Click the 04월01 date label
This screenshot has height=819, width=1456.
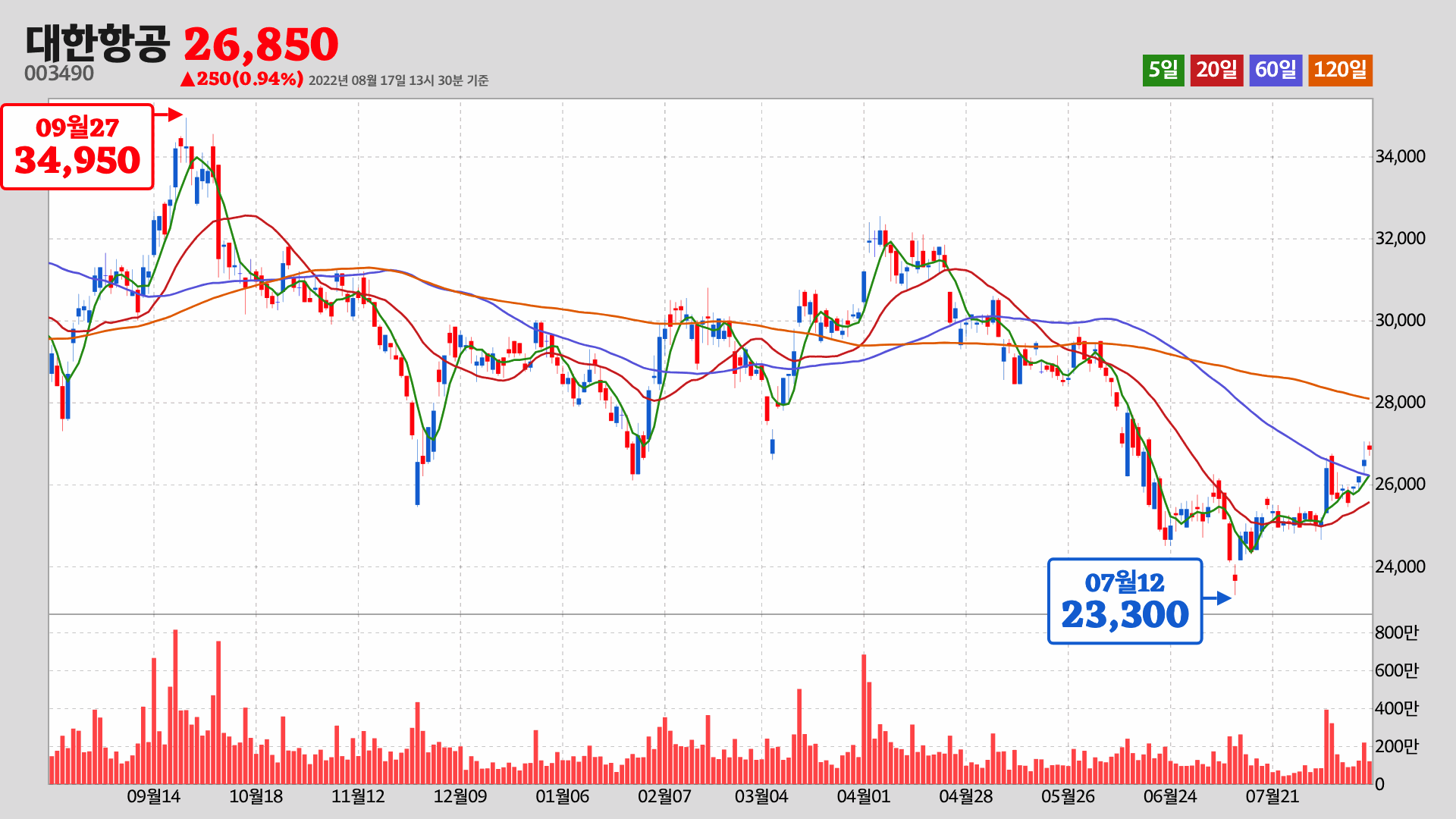(x=863, y=797)
